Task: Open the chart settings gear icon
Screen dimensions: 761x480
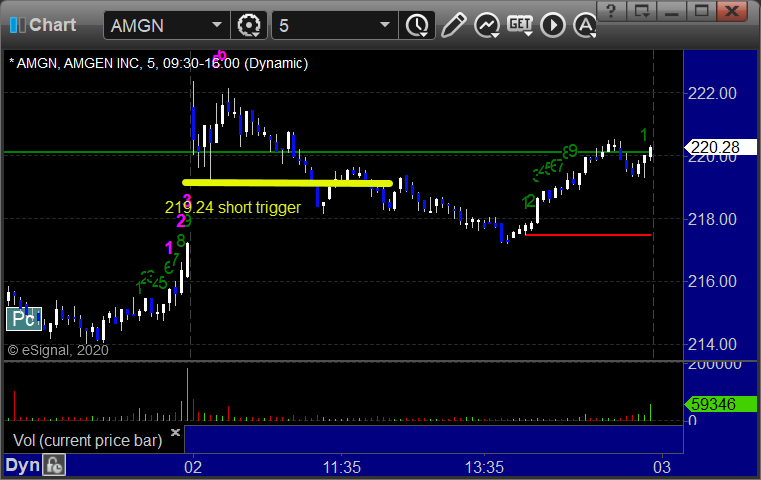Action: (x=249, y=25)
